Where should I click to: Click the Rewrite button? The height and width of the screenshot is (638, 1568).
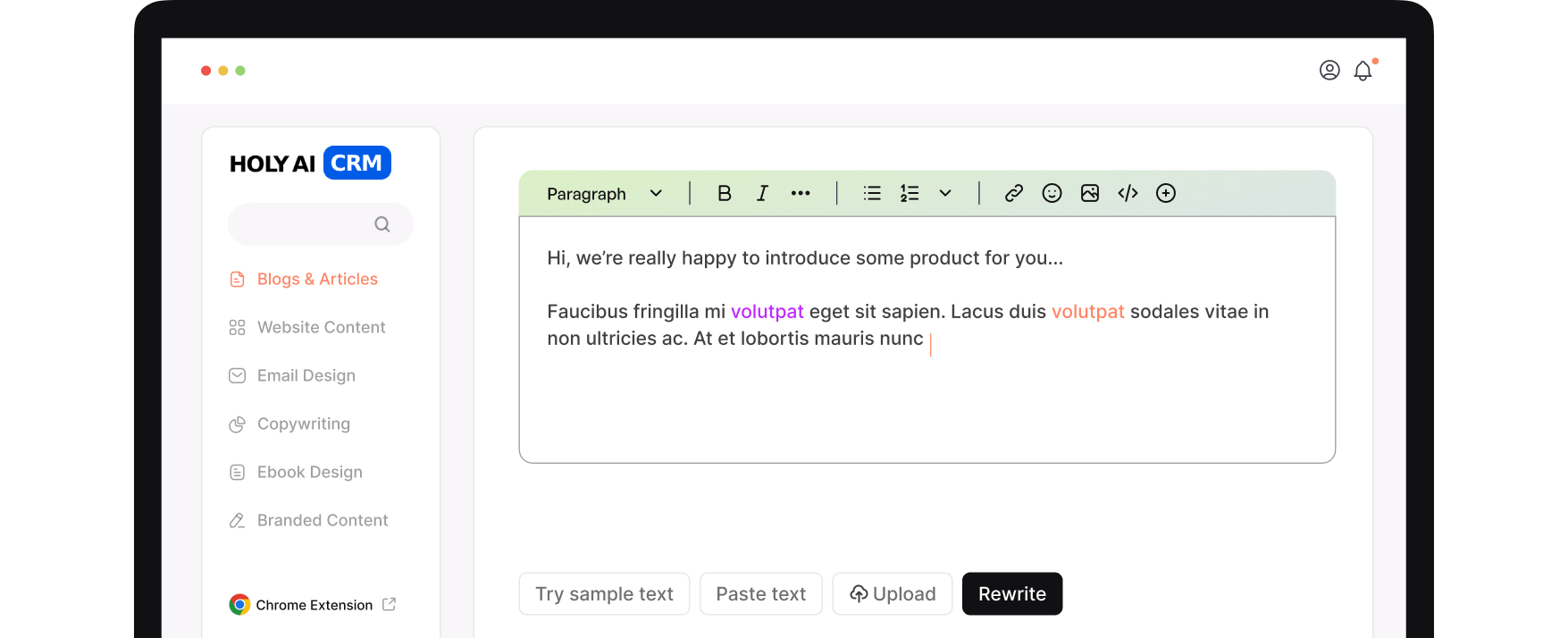coord(1011,594)
